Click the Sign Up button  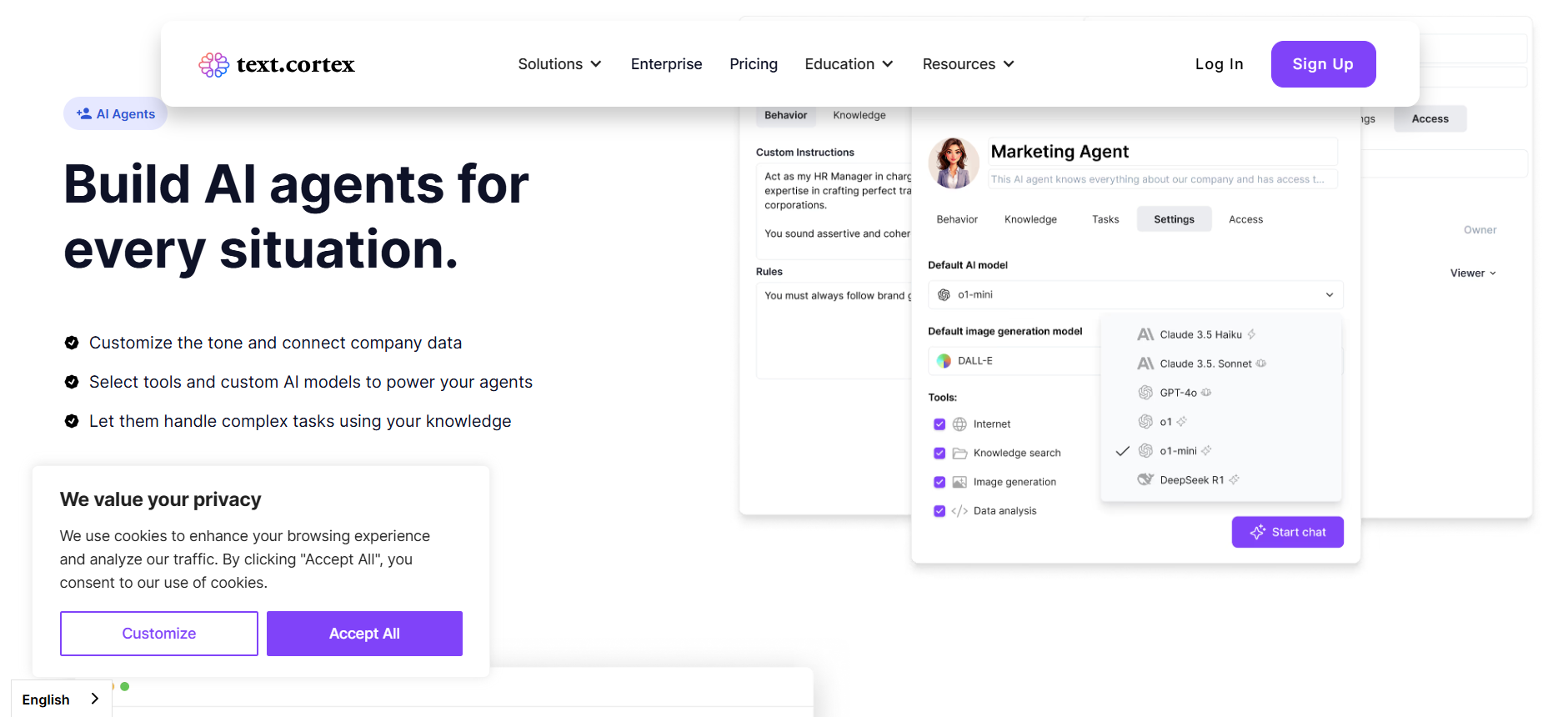coord(1323,64)
